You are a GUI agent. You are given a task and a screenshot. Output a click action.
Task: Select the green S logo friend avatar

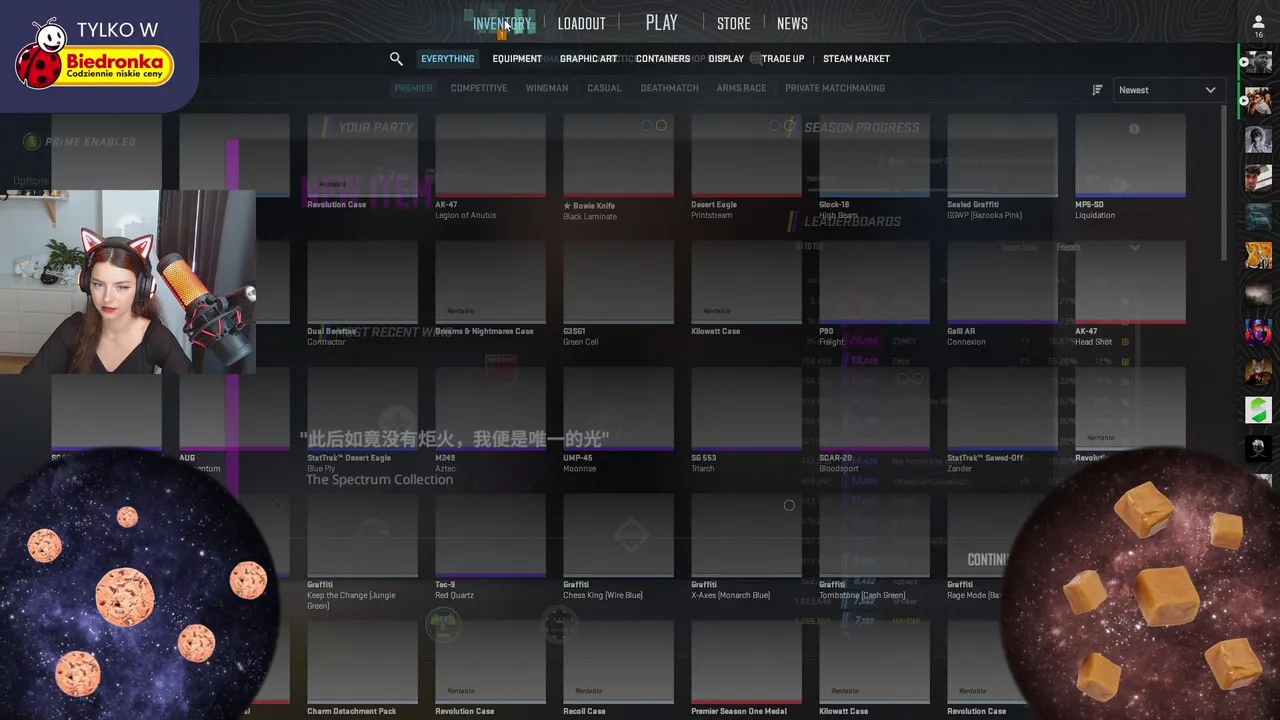[1258, 409]
